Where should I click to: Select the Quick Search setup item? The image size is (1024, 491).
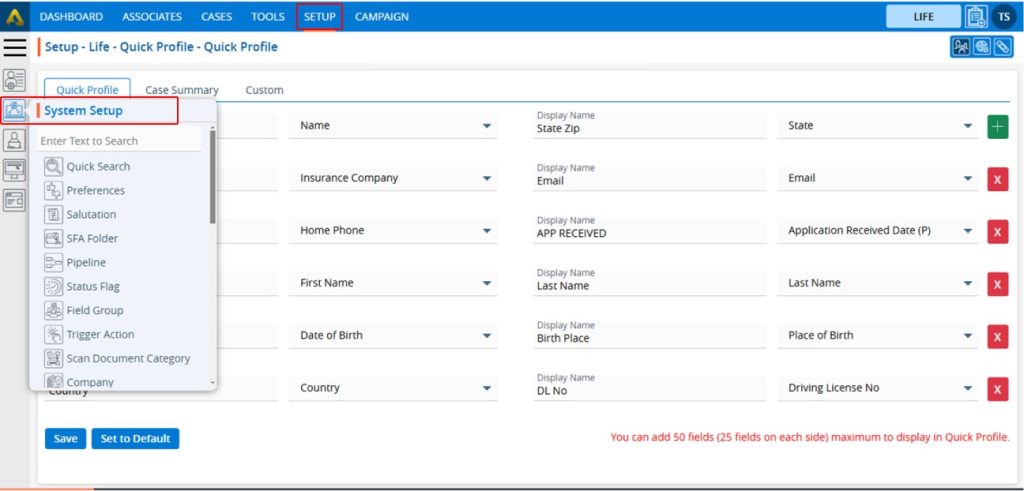(98, 167)
